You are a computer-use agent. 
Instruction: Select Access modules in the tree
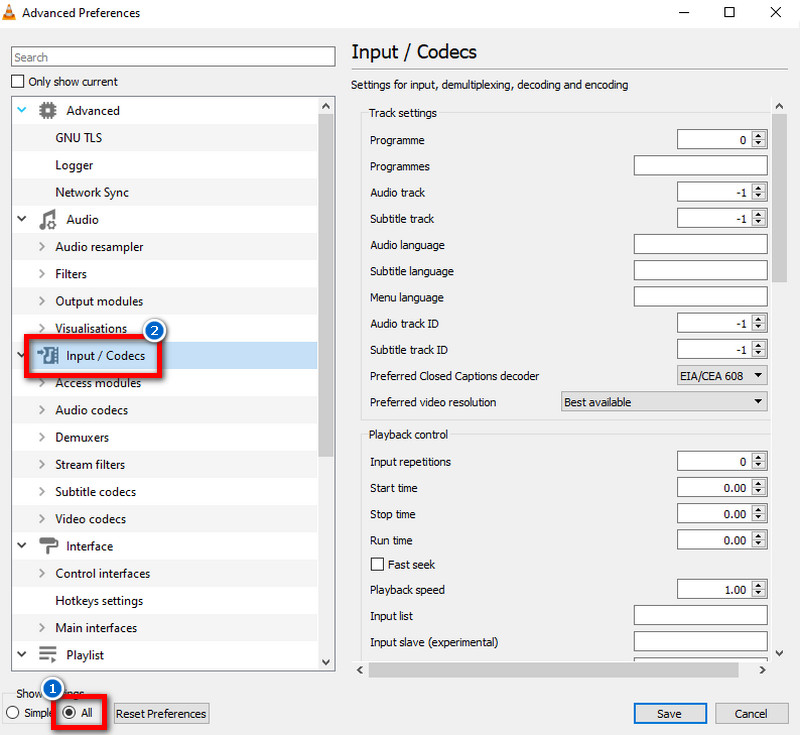point(98,383)
